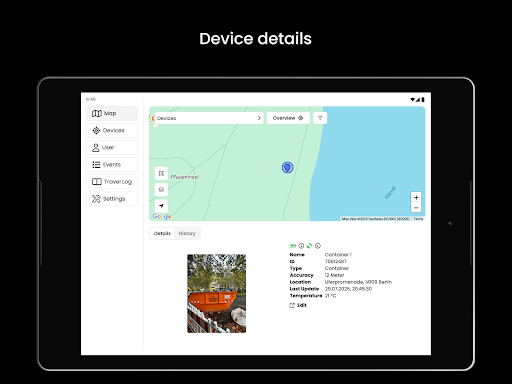Image resolution: width=512 pixels, height=384 pixels.
Task: Click the 'Uferpromenade' location value
Action: pyautogui.click(x=358, y=282)
